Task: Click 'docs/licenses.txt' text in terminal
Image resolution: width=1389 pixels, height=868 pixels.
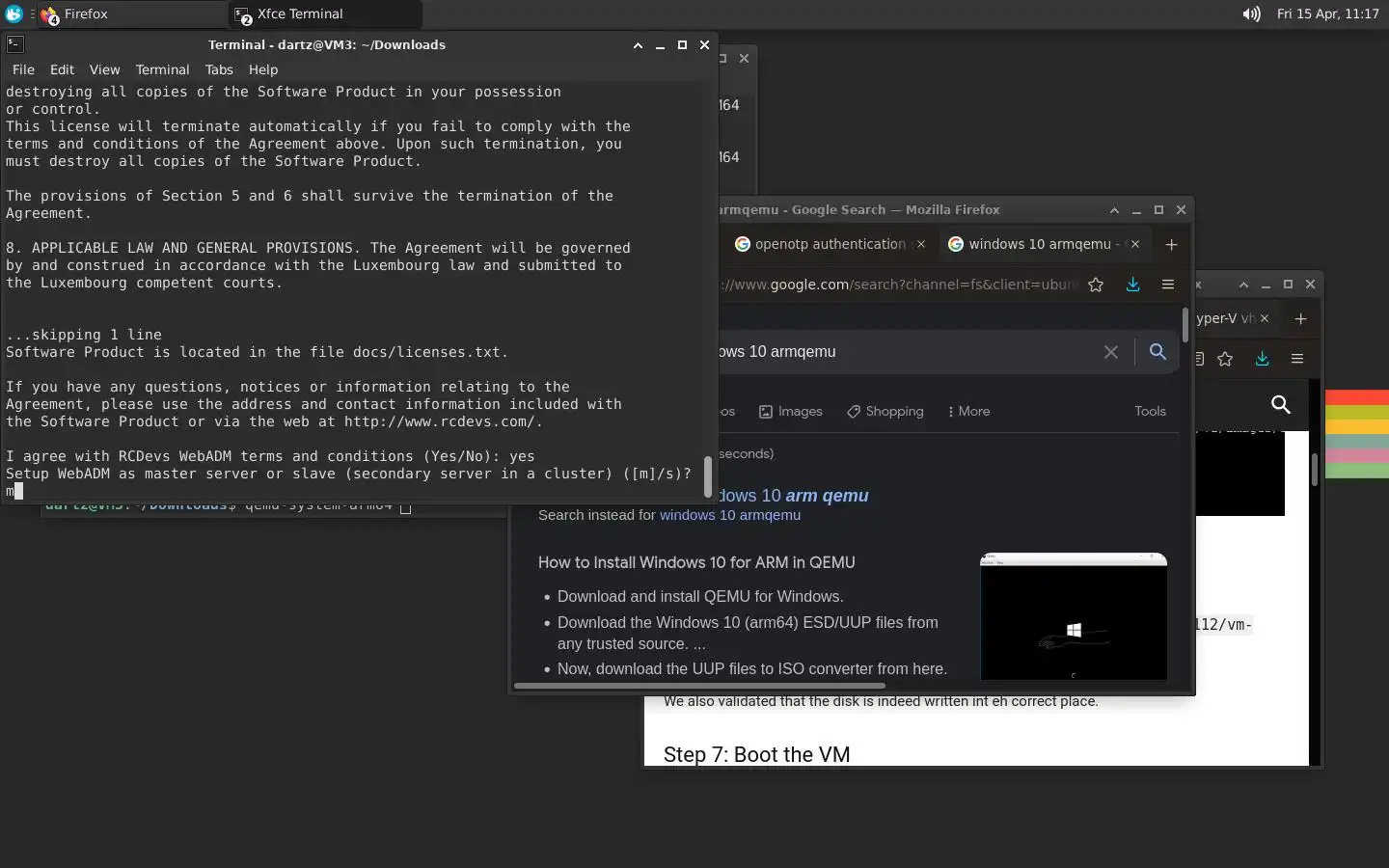Action: [x=426, y=352]
